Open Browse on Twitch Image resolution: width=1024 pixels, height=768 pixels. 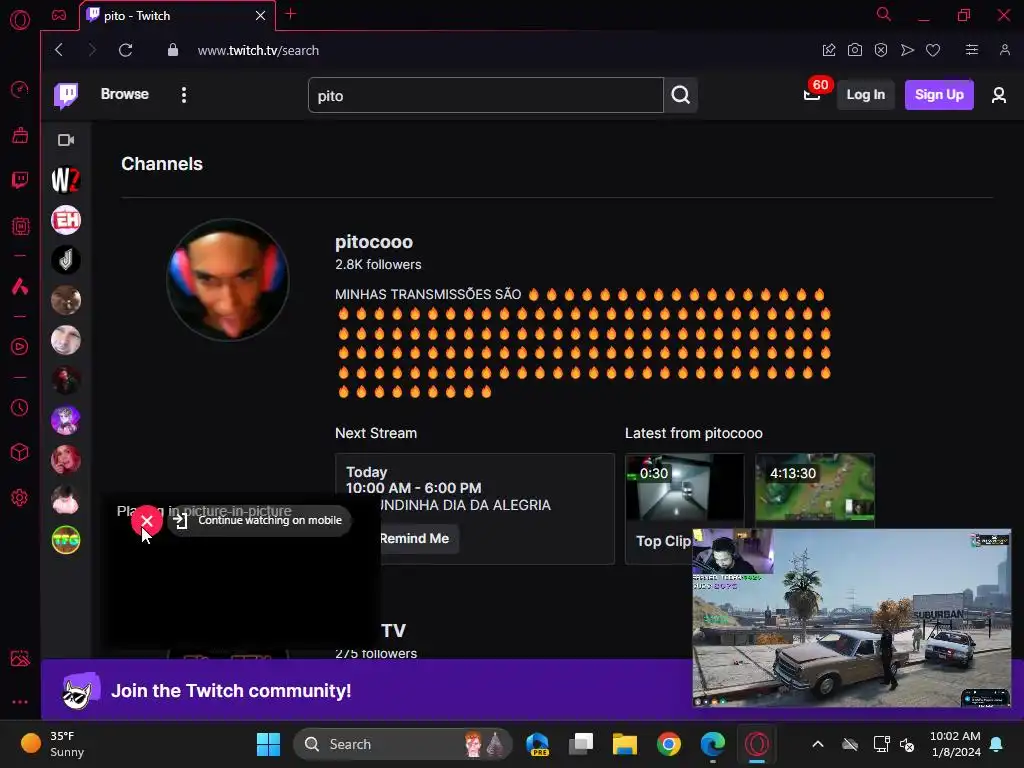tap(125, 94)
